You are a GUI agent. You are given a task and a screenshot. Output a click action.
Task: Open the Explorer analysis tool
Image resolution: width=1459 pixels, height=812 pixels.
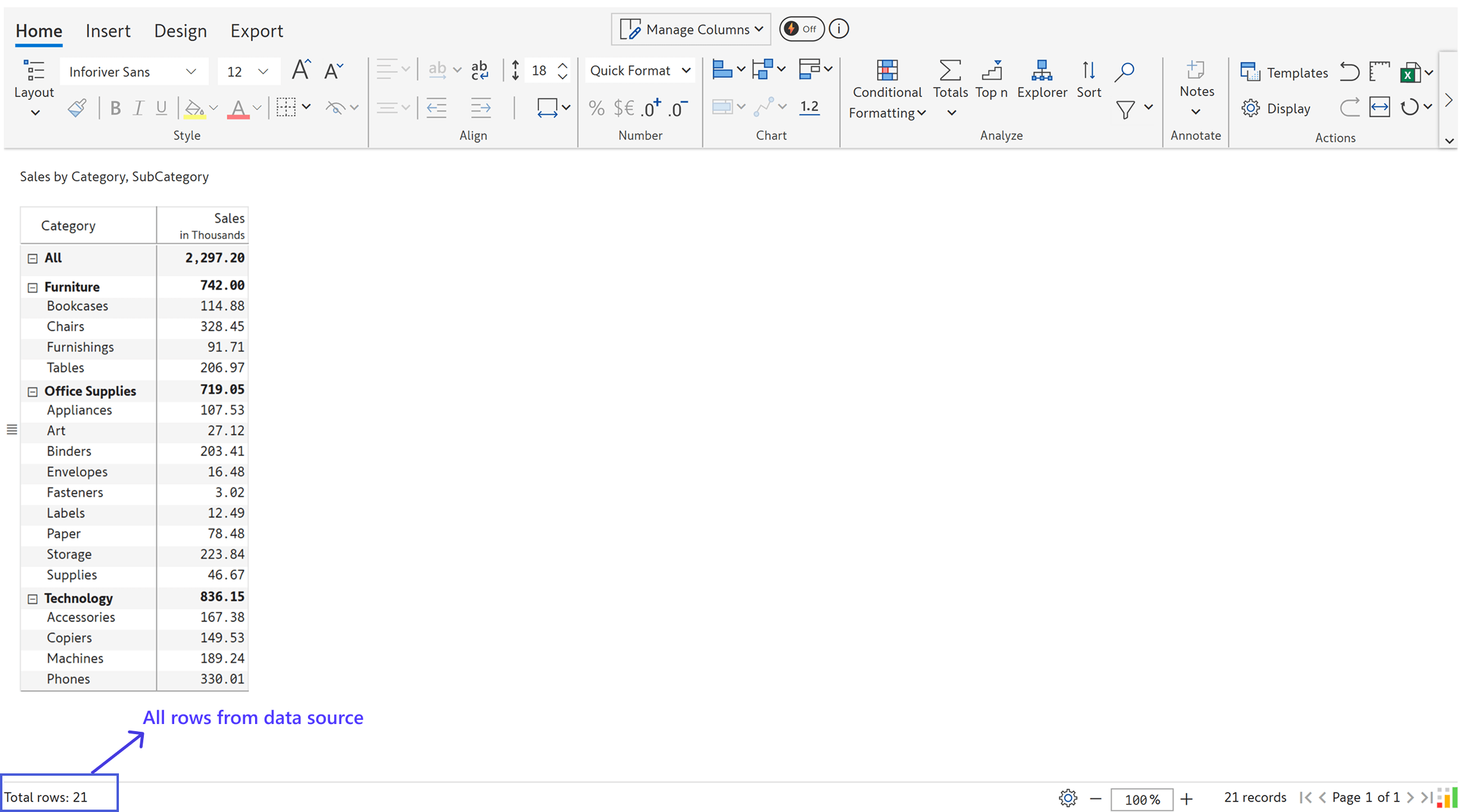click(1042, 79)
